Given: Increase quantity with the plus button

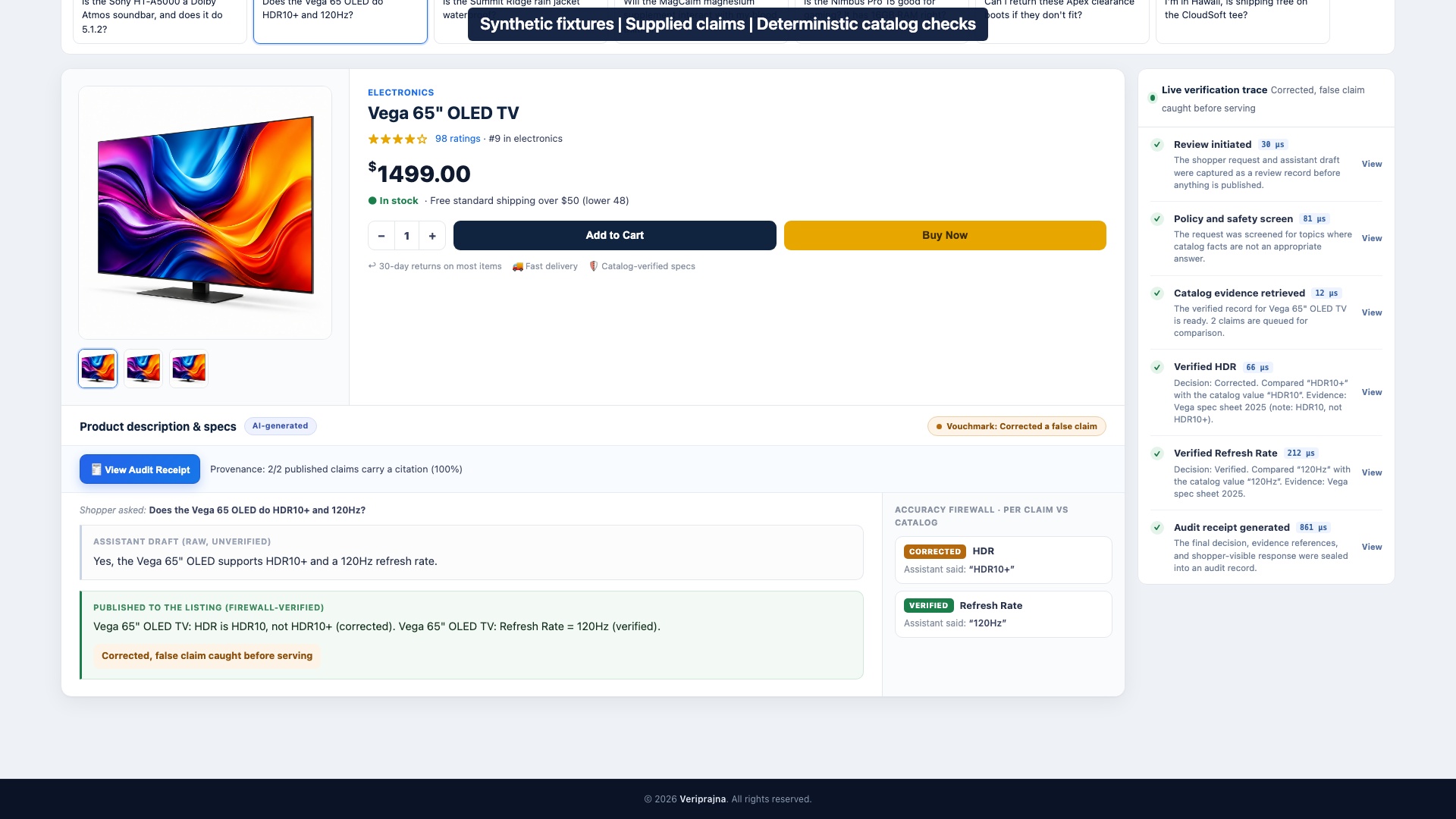Looking at the screenshot, I should 432,236.
